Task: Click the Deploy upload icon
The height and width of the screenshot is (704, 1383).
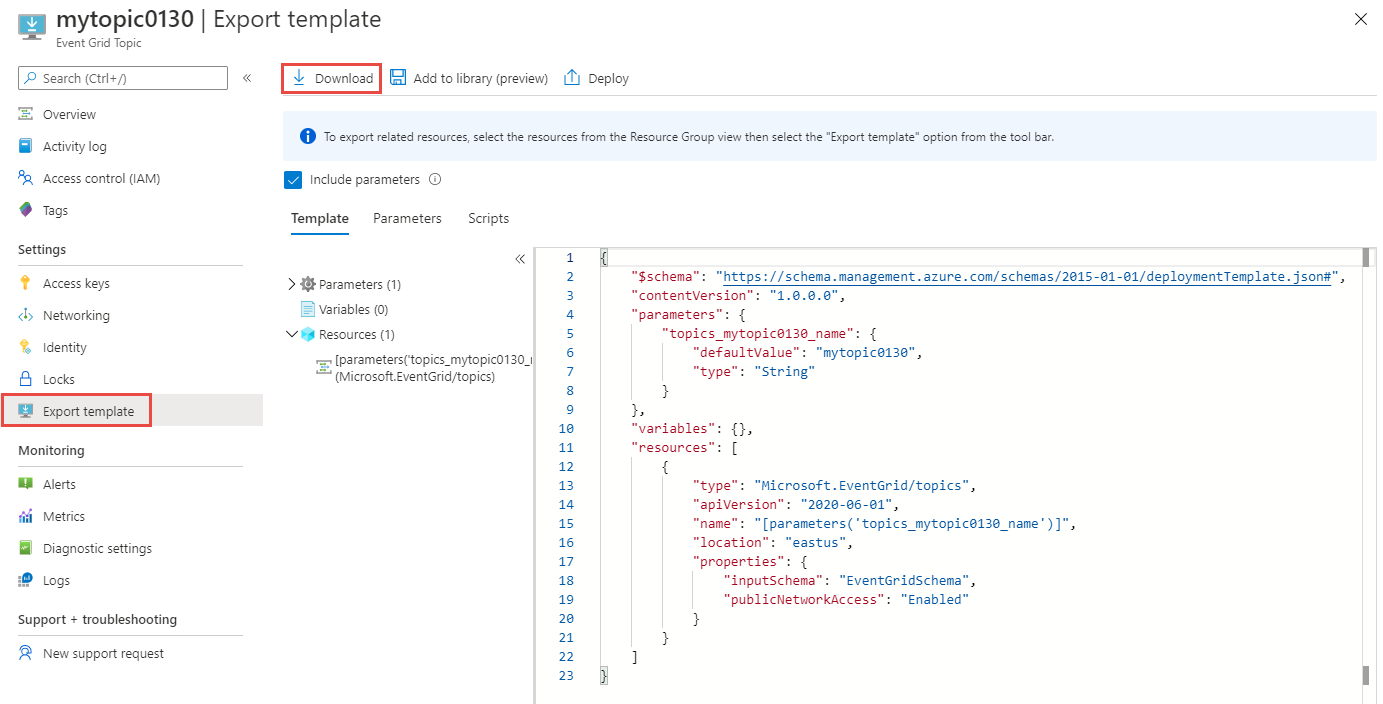Action: tap(572, 78)
